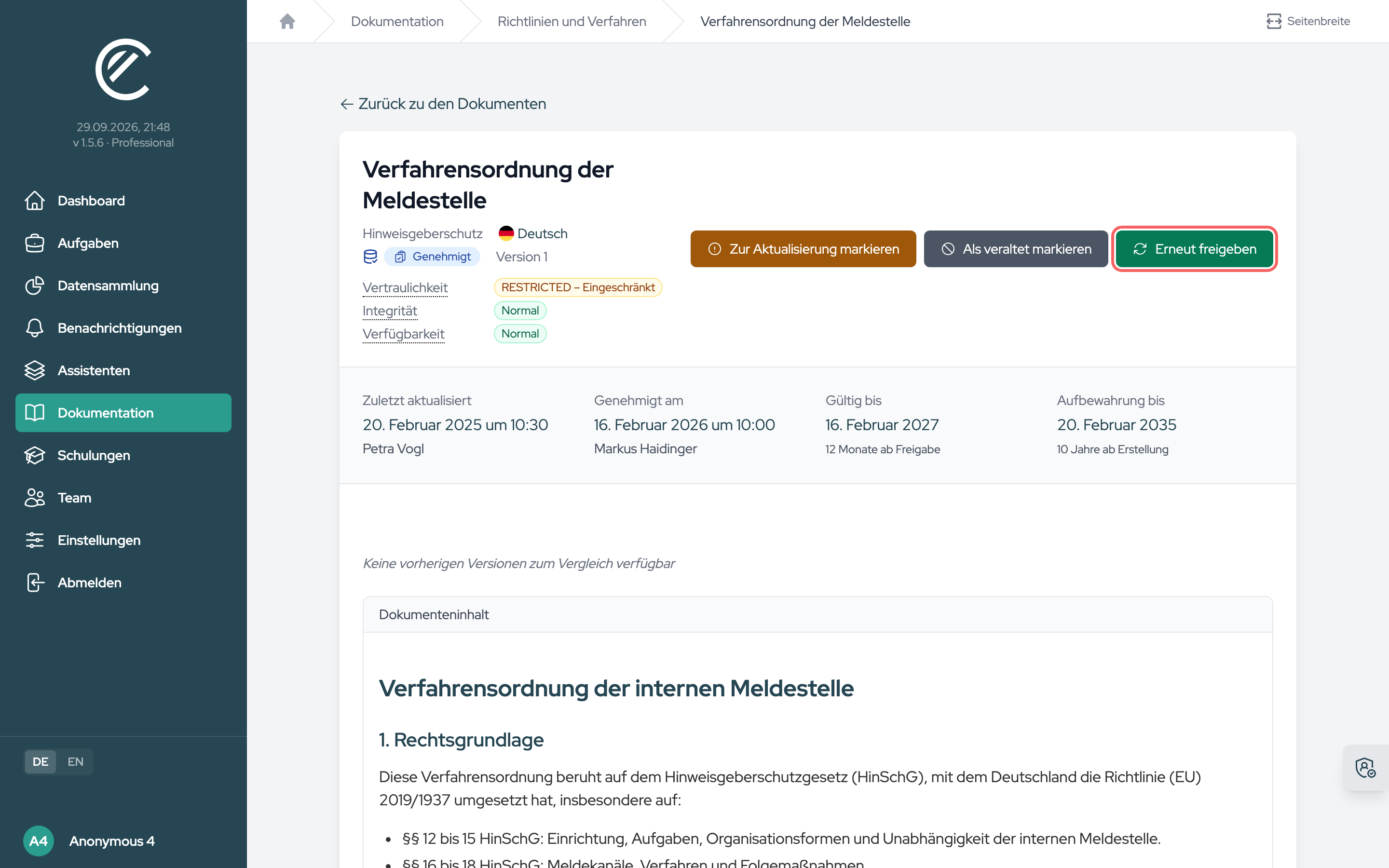Click the Genehmigt status badge
Viewport: 1389px width, 868px height.
(x=432, y=257)
